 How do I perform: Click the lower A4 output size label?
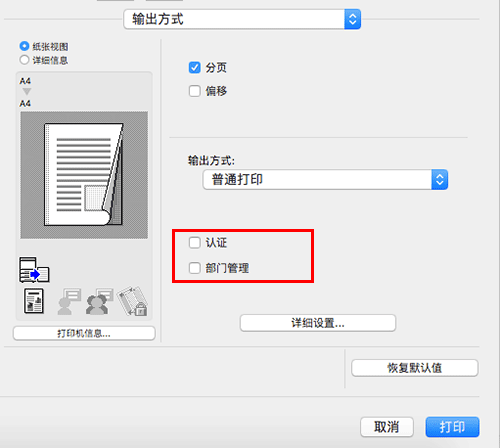25,104
